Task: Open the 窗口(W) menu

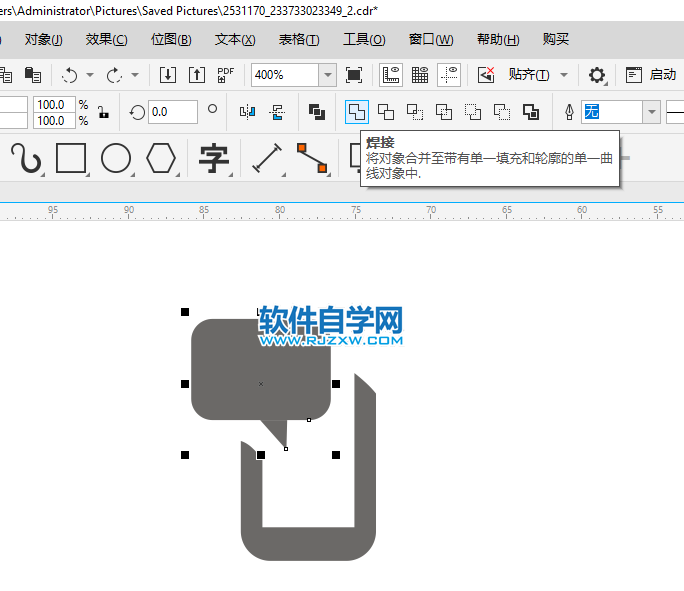Action: (x=431, y=40)
